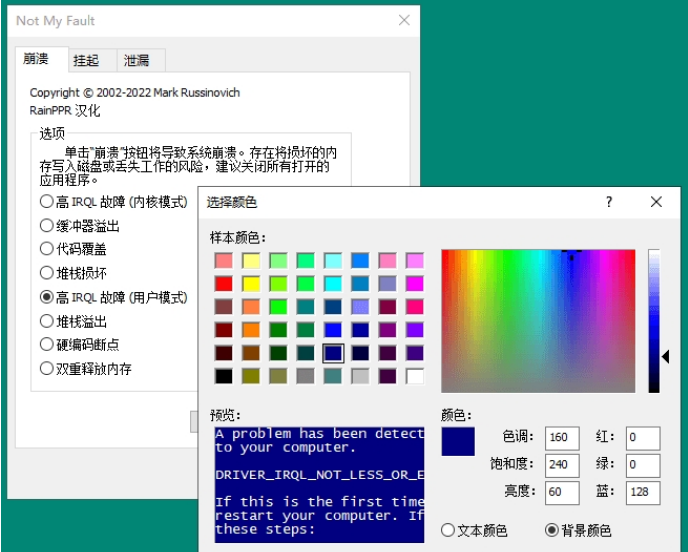Click the 色调 input field

pos(562,437)
